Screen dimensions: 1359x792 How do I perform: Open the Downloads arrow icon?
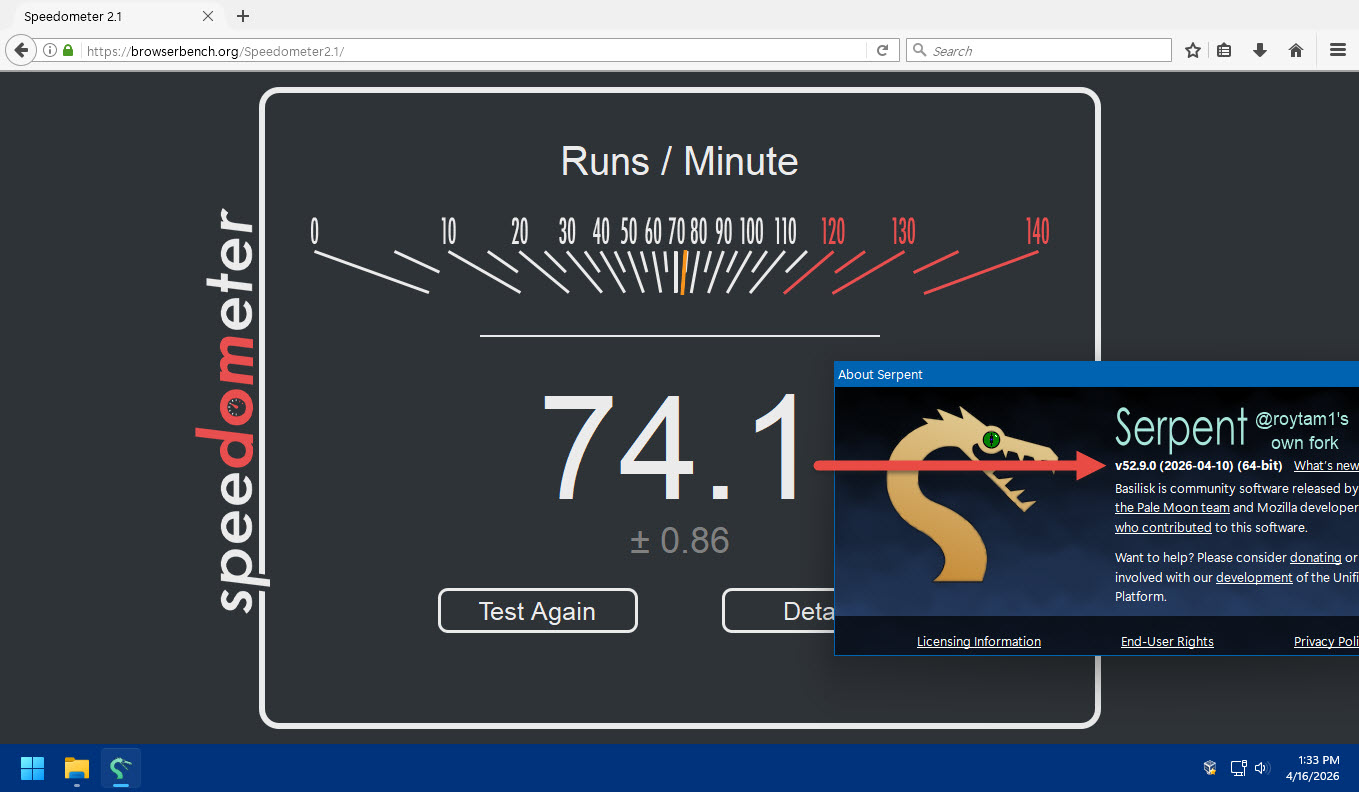(x=1260, y=50)
